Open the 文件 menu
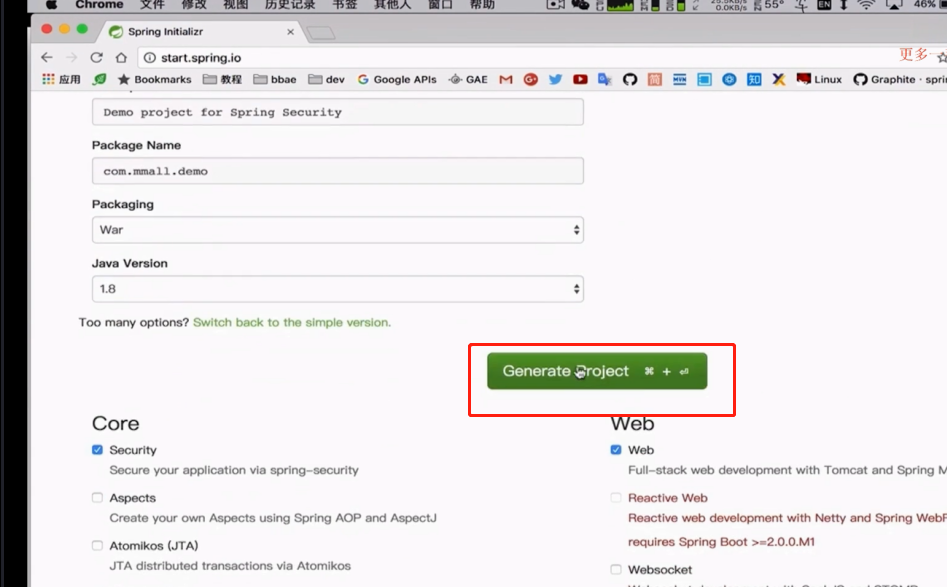 pos(152,4)
